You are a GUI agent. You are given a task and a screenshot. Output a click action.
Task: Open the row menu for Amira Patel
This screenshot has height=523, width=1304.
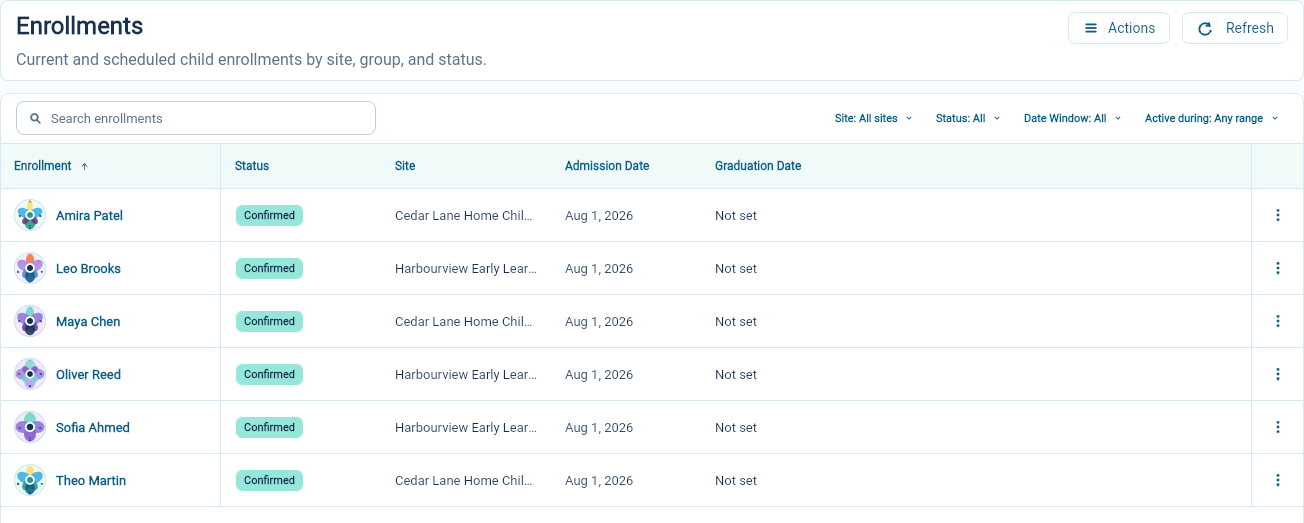click(x=1277, y=215)
